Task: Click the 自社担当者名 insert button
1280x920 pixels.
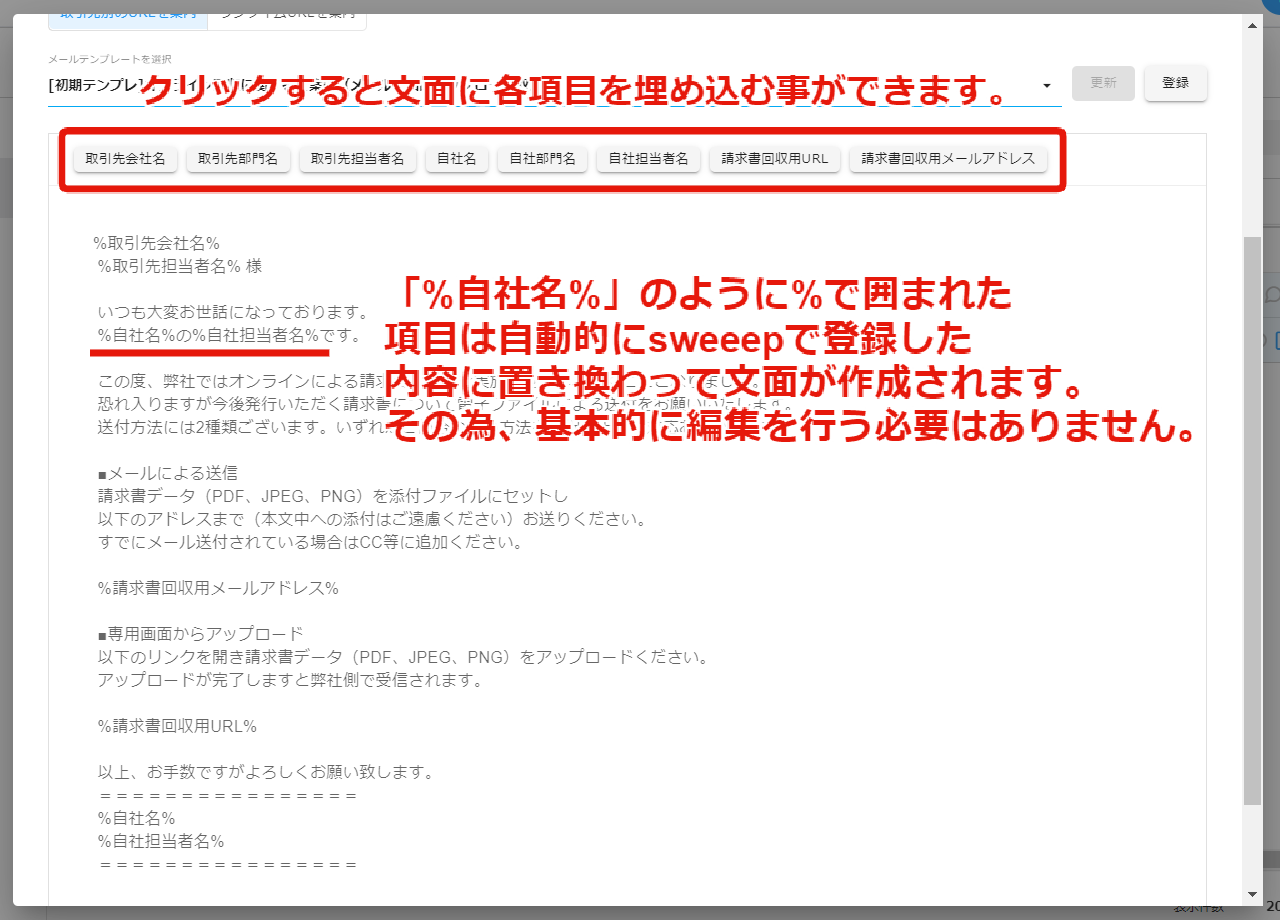Action: tap(649, 159)
